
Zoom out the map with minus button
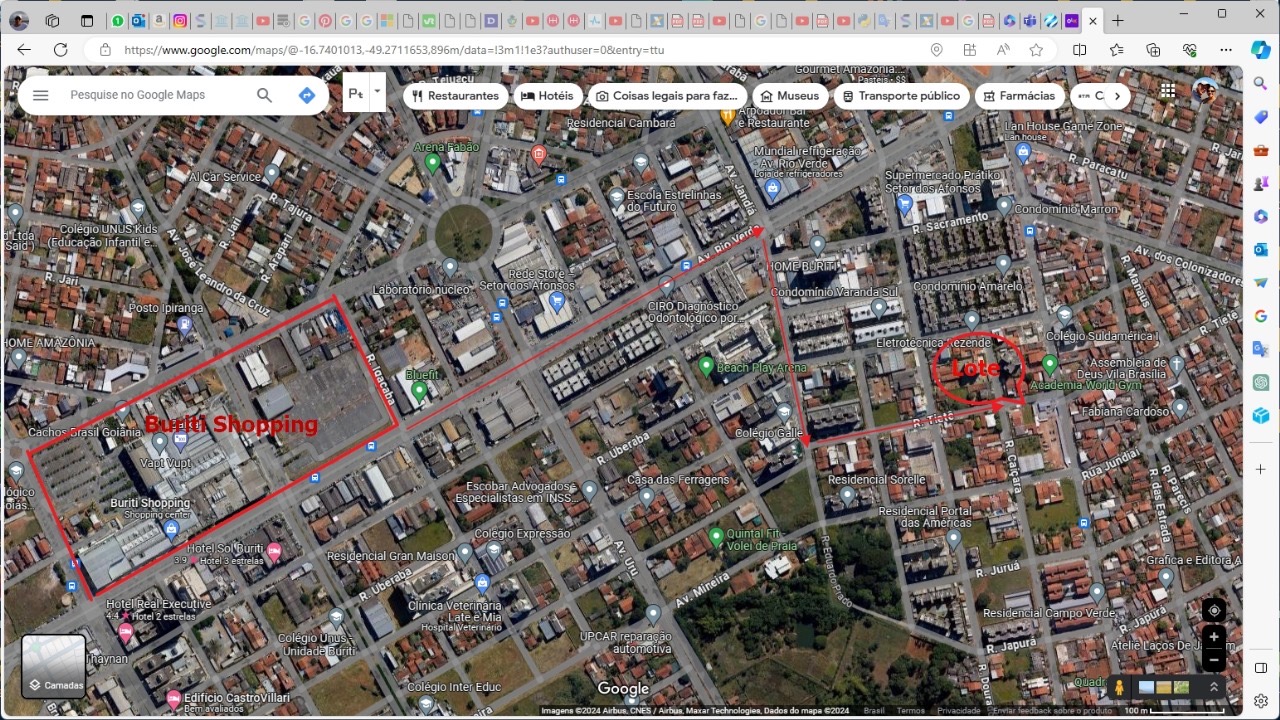tap(1214, 660)
